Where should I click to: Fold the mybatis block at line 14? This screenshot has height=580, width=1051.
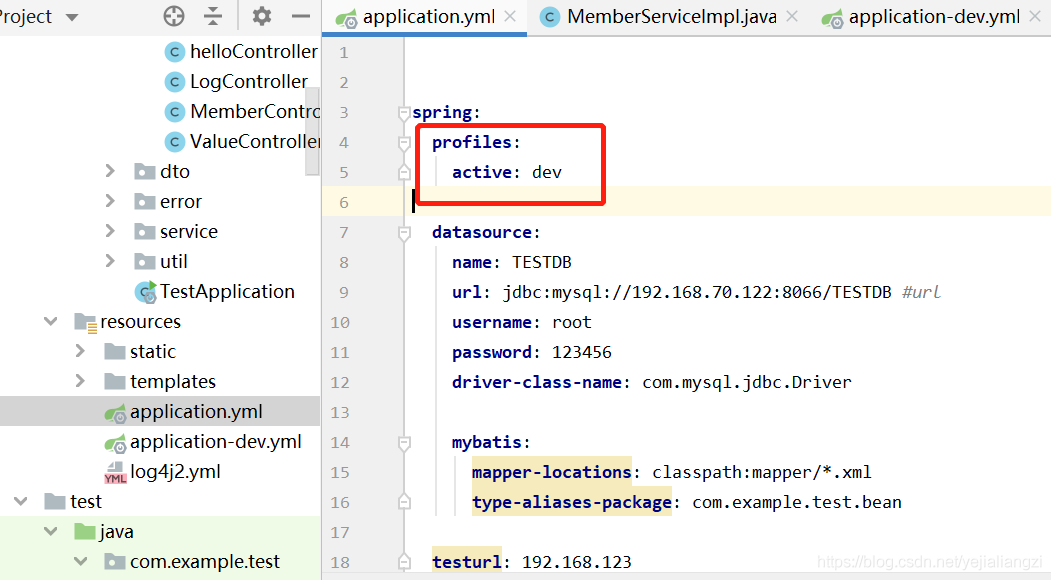click(404, 442)
